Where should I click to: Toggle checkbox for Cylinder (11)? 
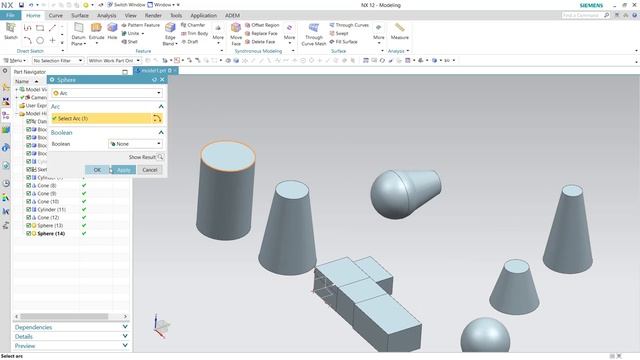[29, 209]
